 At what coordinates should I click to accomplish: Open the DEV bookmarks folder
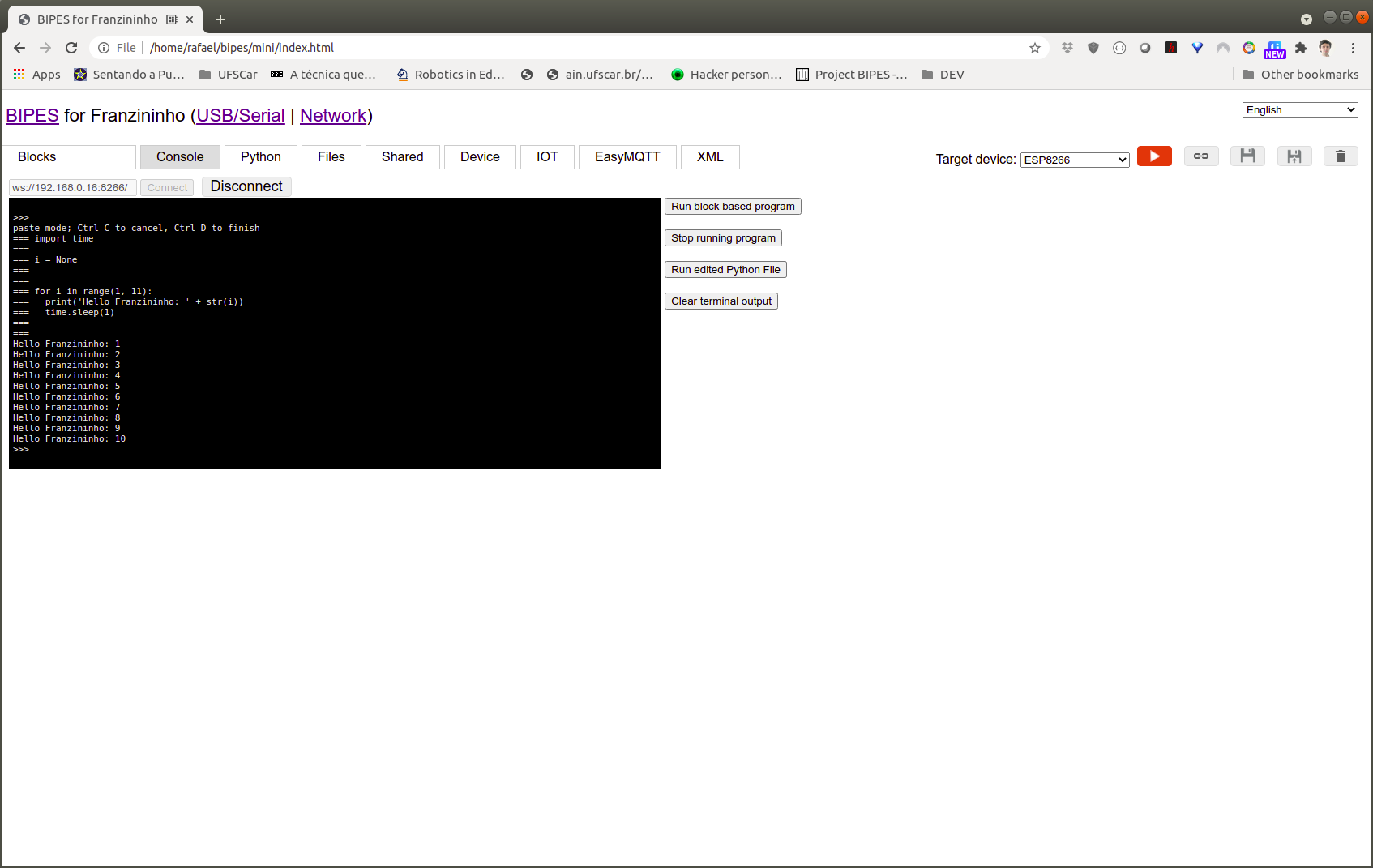(x=943, y=75)
